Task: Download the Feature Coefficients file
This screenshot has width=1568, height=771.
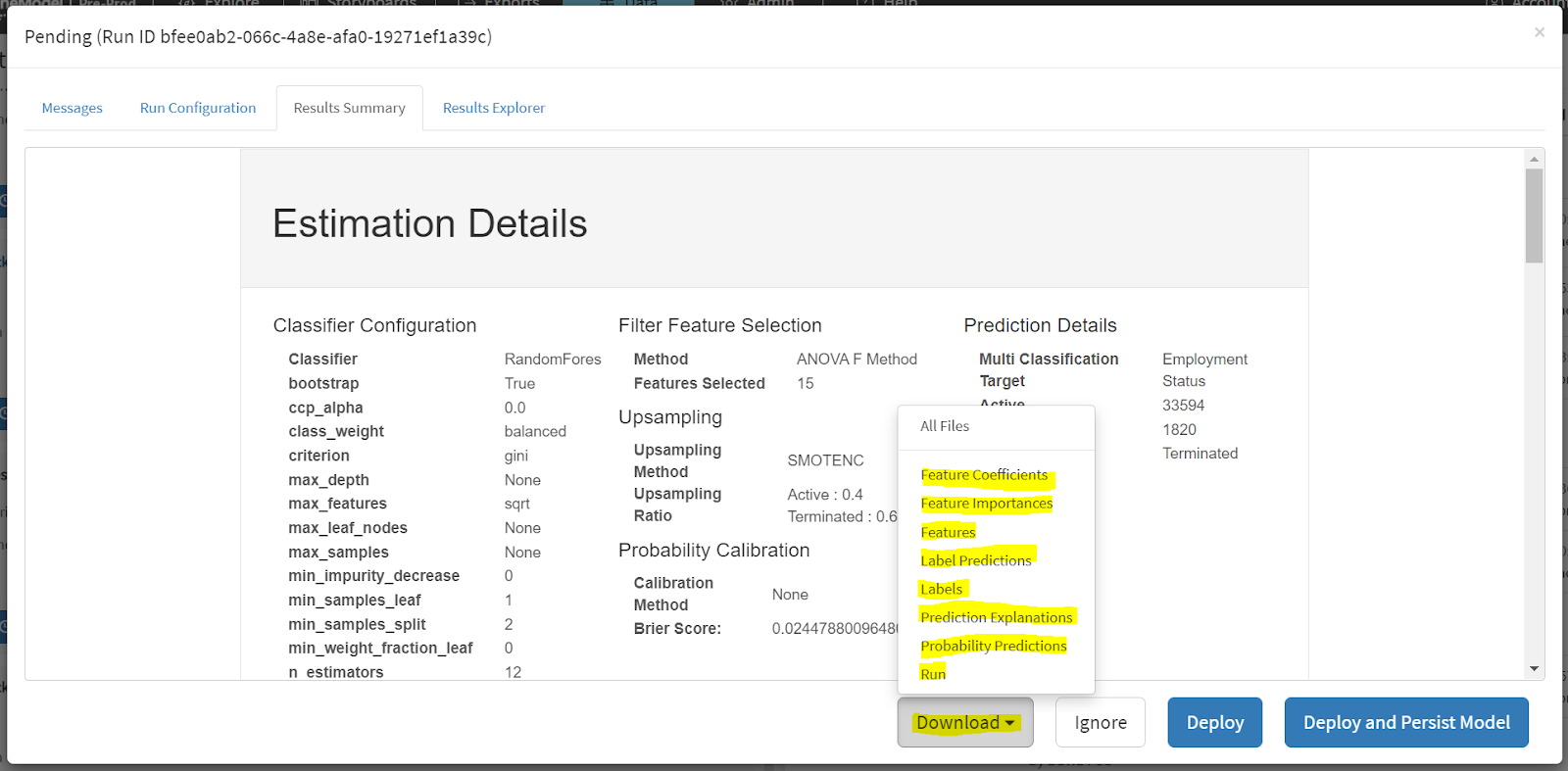Action: pos(984,475)
